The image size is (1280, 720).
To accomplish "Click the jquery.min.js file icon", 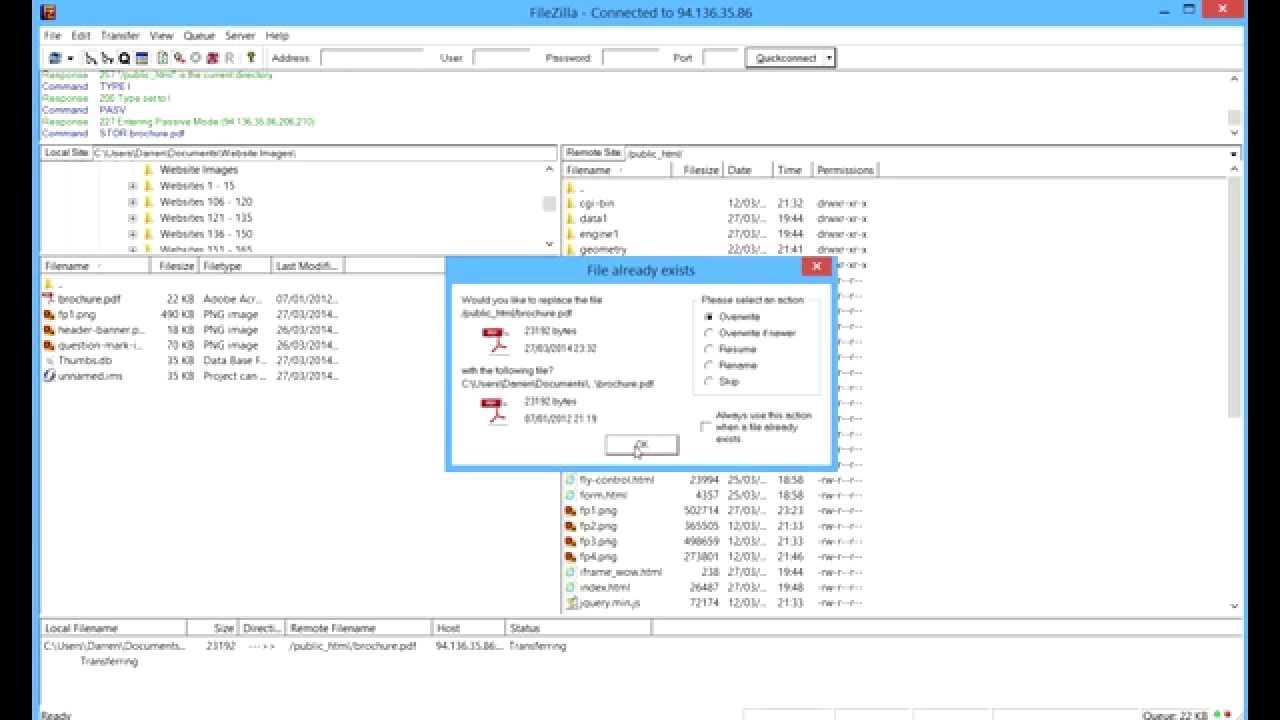I will 571,603.
